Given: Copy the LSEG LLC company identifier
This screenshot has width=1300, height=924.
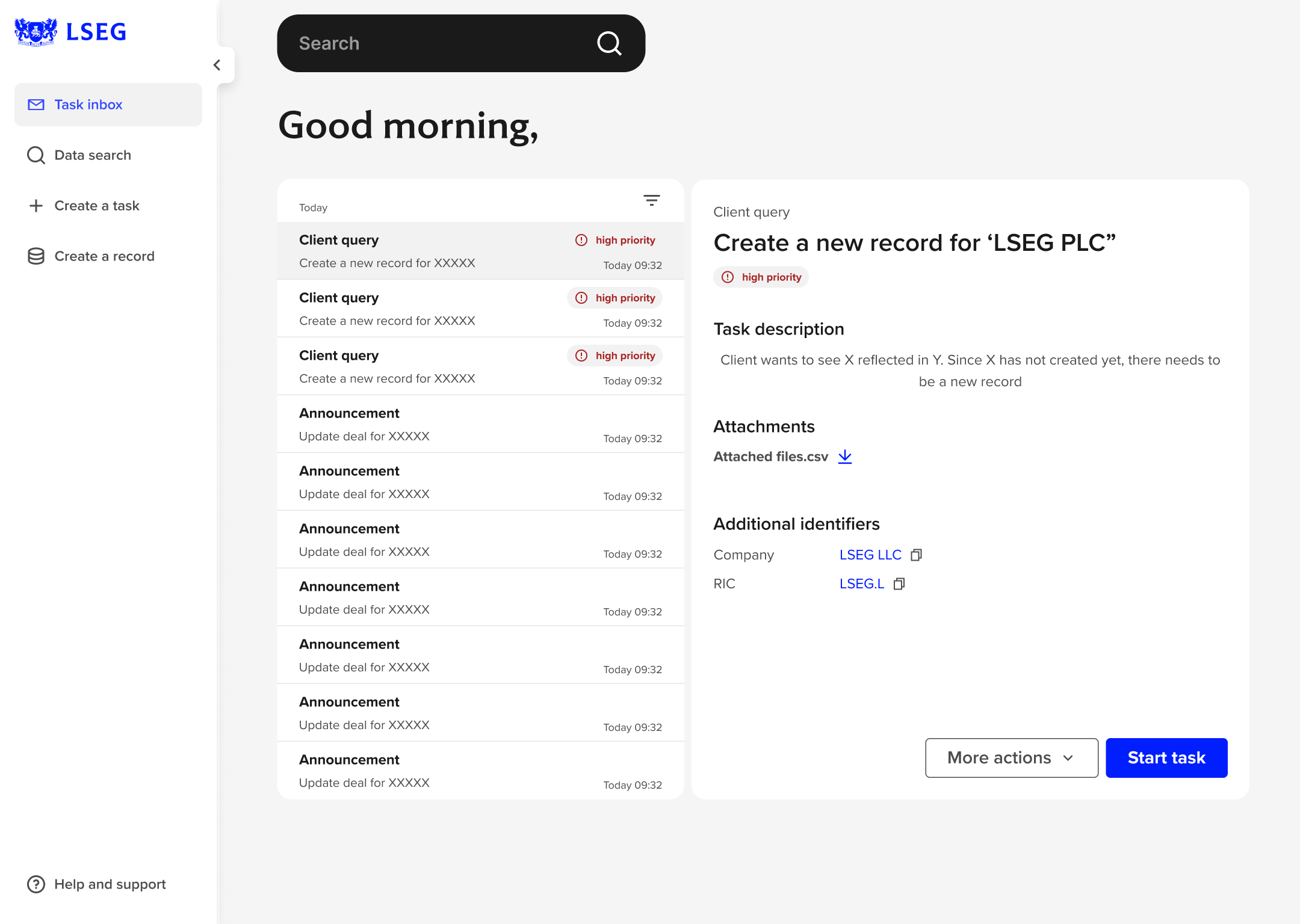Looking at the screenshot, I should tap(917, 554).
